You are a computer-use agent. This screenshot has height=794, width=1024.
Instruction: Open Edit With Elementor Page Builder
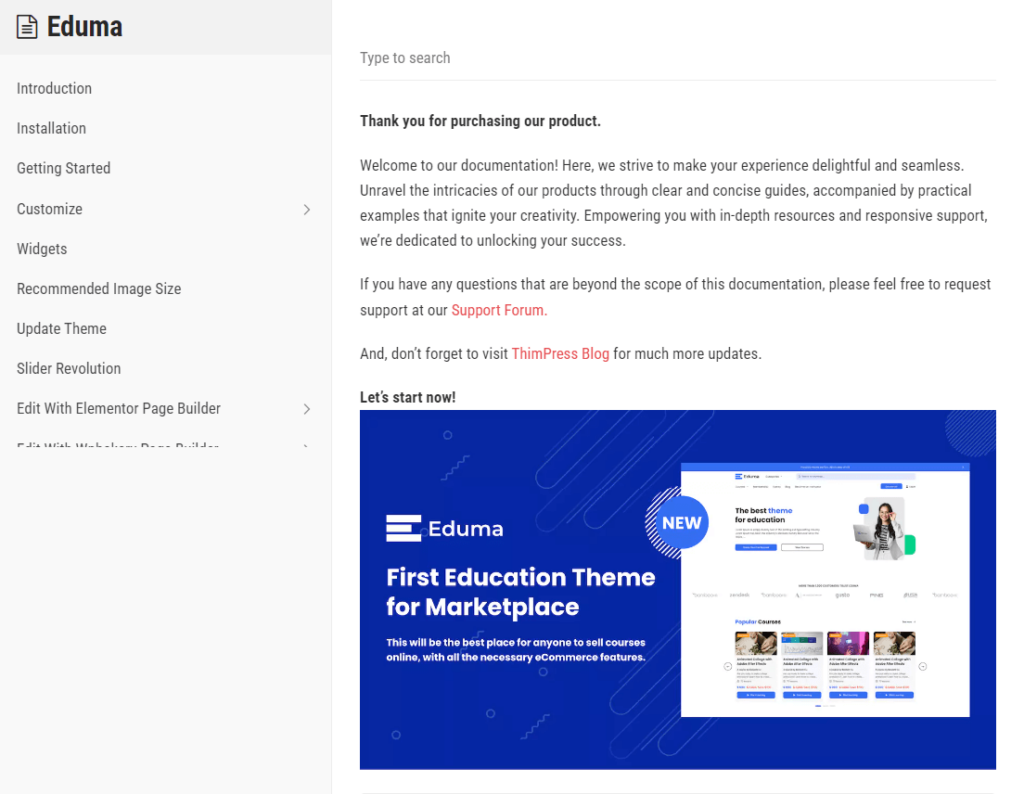click(x=118, y=408)
